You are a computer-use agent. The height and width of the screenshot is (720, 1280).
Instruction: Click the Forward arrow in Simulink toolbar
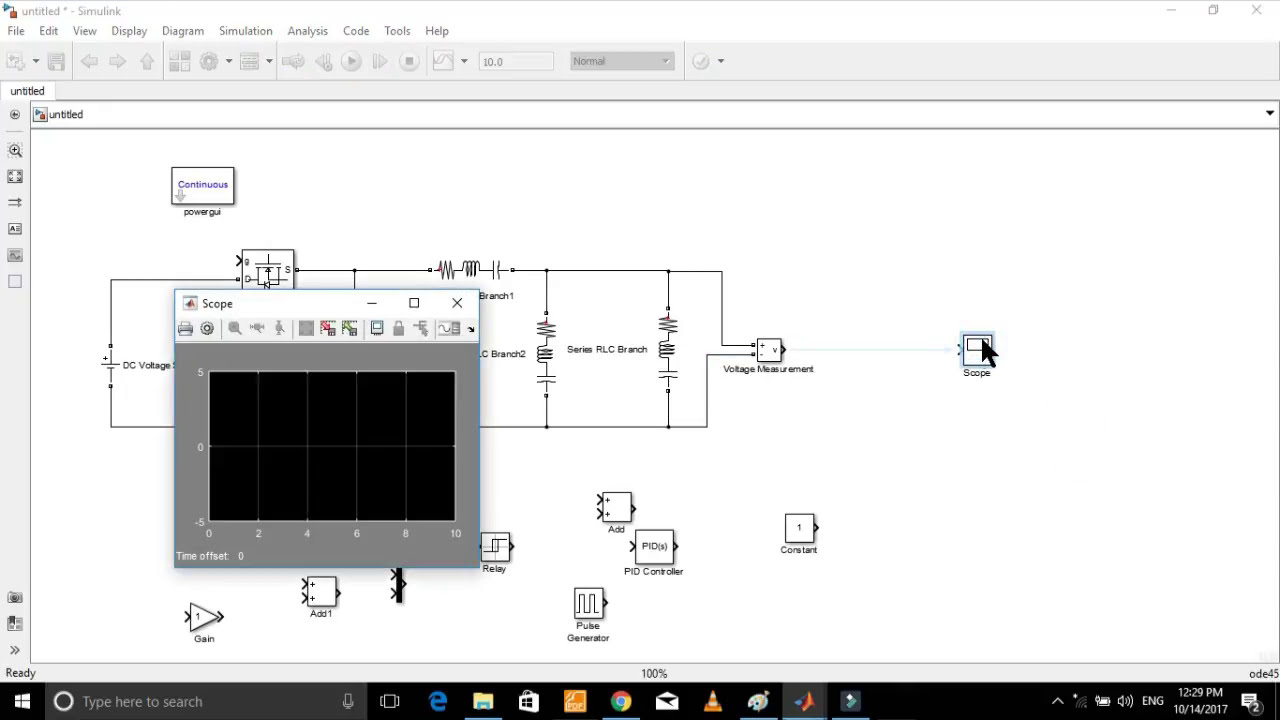click(117, 61)
